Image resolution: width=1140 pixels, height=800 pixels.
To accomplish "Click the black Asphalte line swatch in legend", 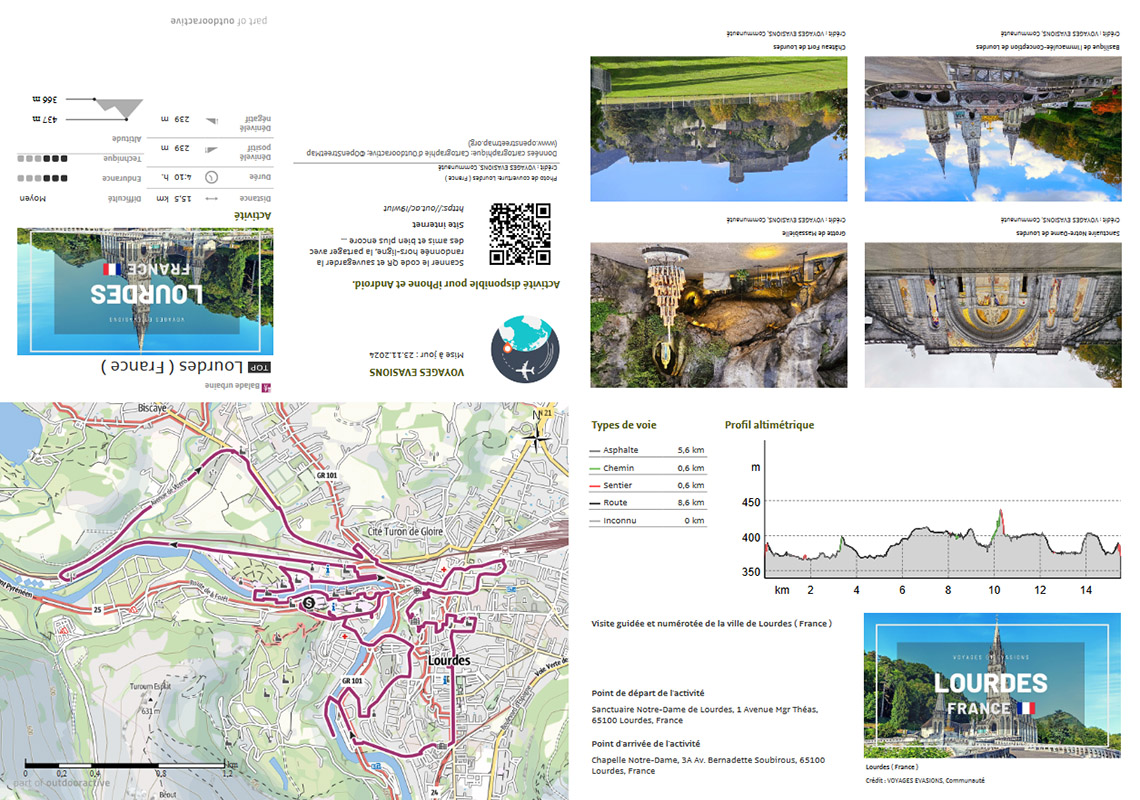I will click(x=595, y=451).
